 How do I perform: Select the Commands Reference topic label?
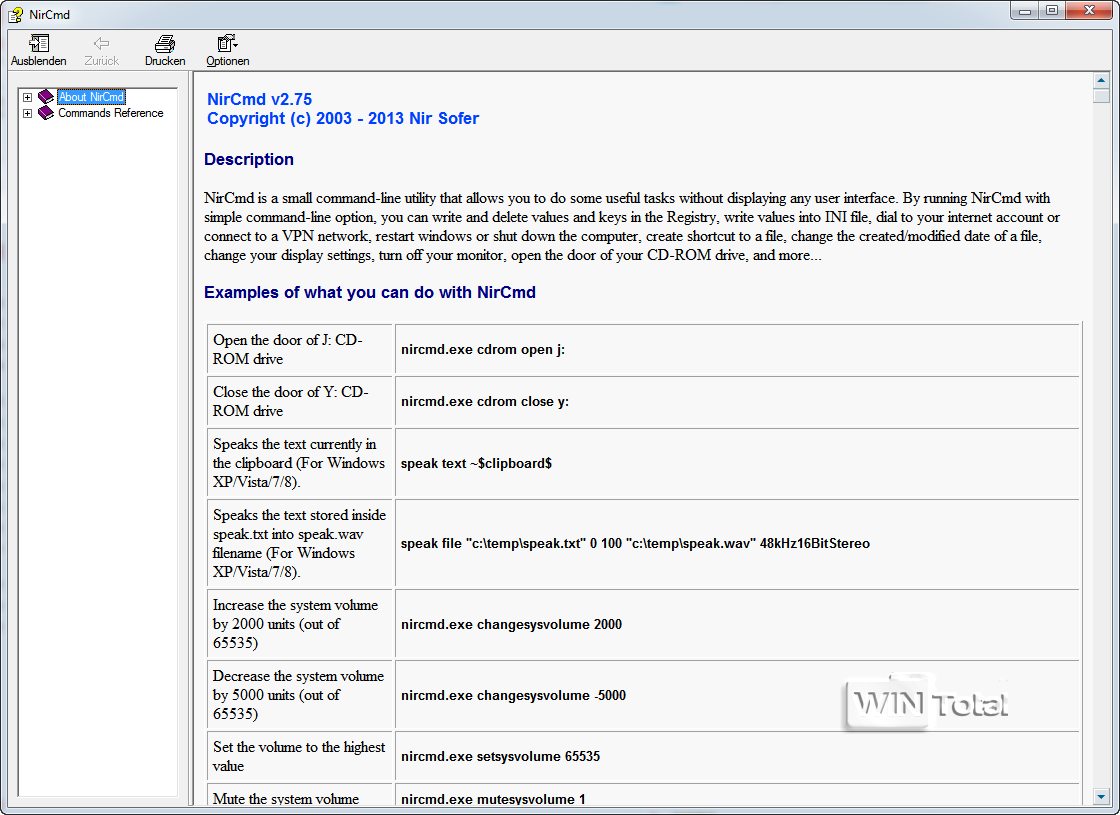click(x=110, y=113)
